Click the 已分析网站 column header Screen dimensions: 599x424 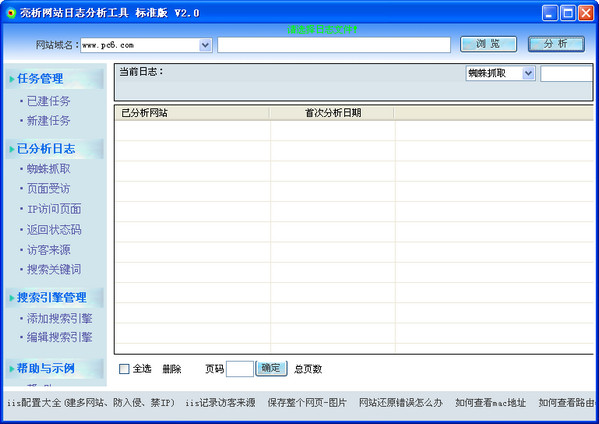pos(192,113)
